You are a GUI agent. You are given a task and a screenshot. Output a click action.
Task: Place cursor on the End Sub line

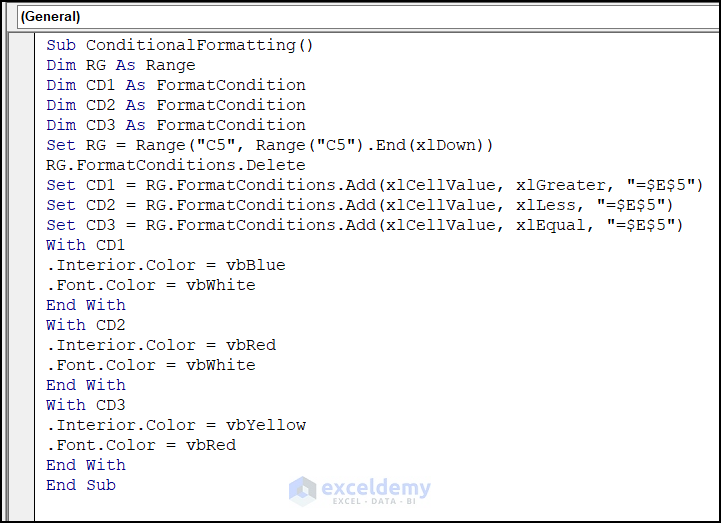[81, 485]
